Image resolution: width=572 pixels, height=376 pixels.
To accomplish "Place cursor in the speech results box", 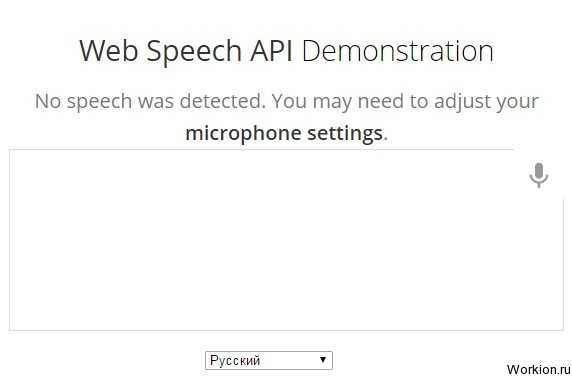I will (x=286, y=240).
